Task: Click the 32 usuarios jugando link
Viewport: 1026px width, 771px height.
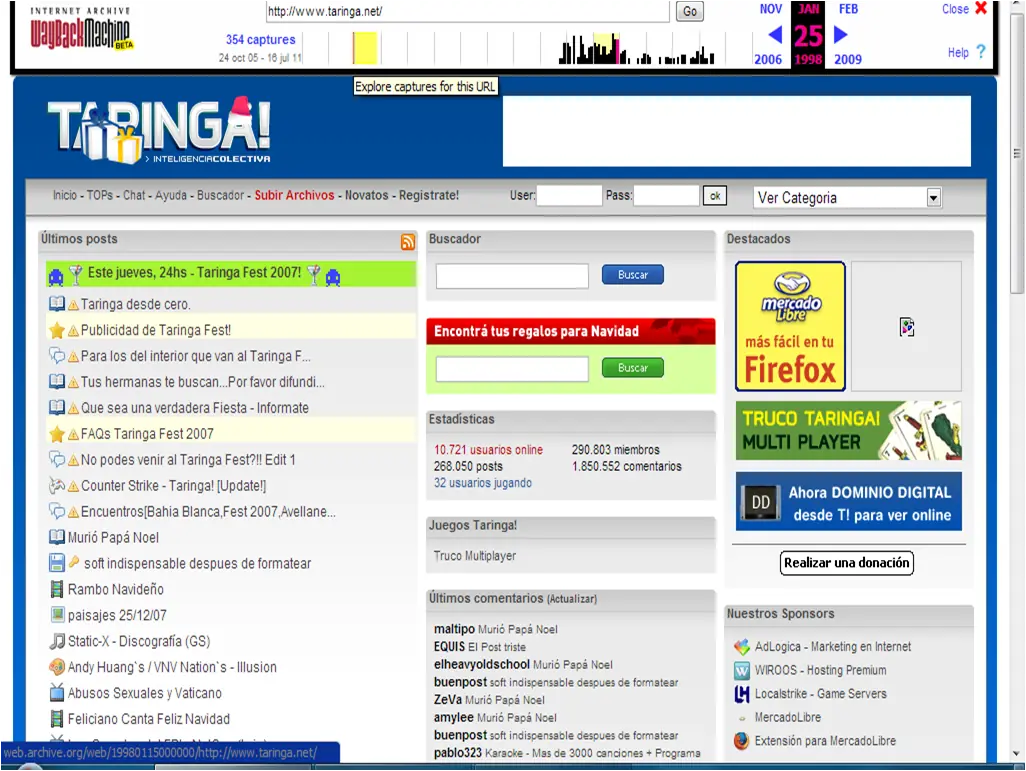Action: click(482, 482)
